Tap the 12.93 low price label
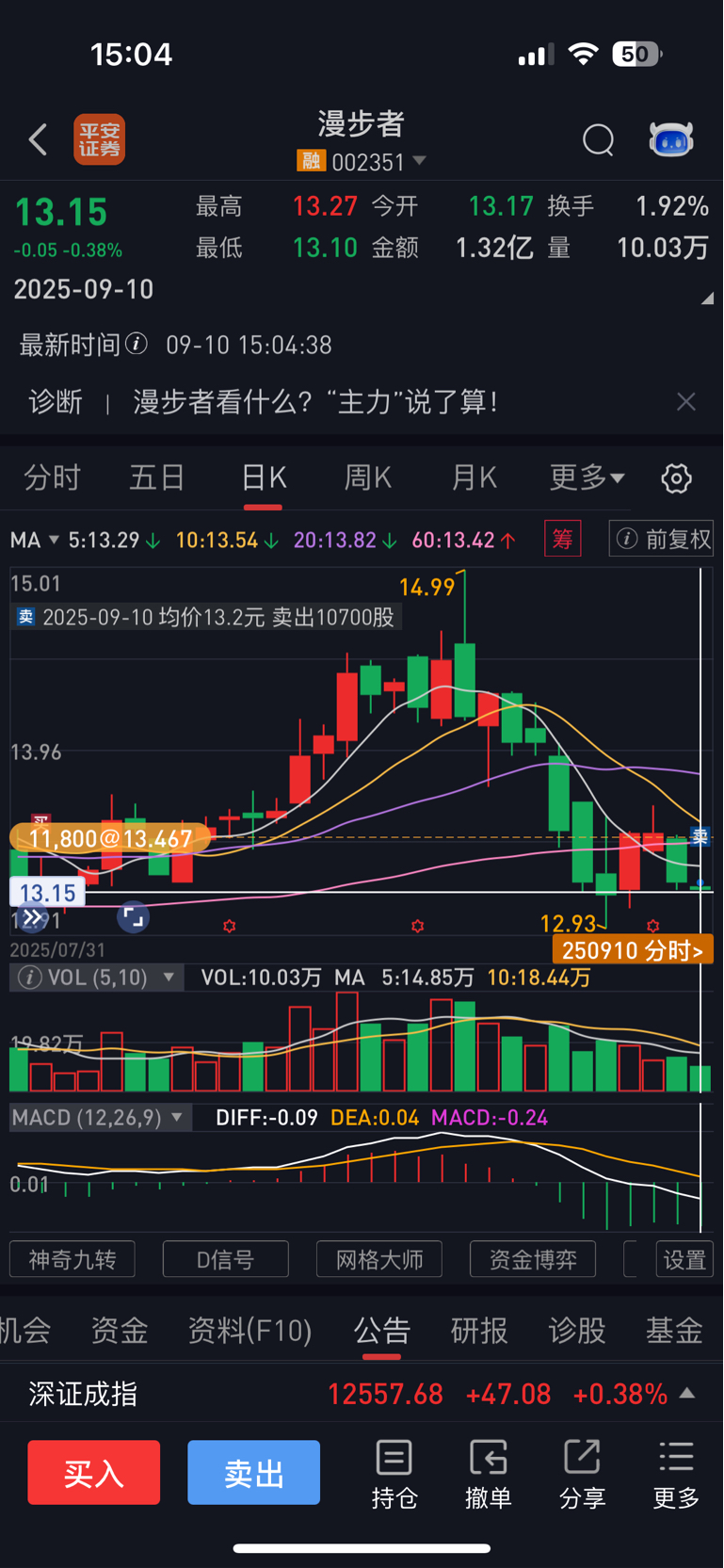 pyautogui.click(x=569, y=924)
